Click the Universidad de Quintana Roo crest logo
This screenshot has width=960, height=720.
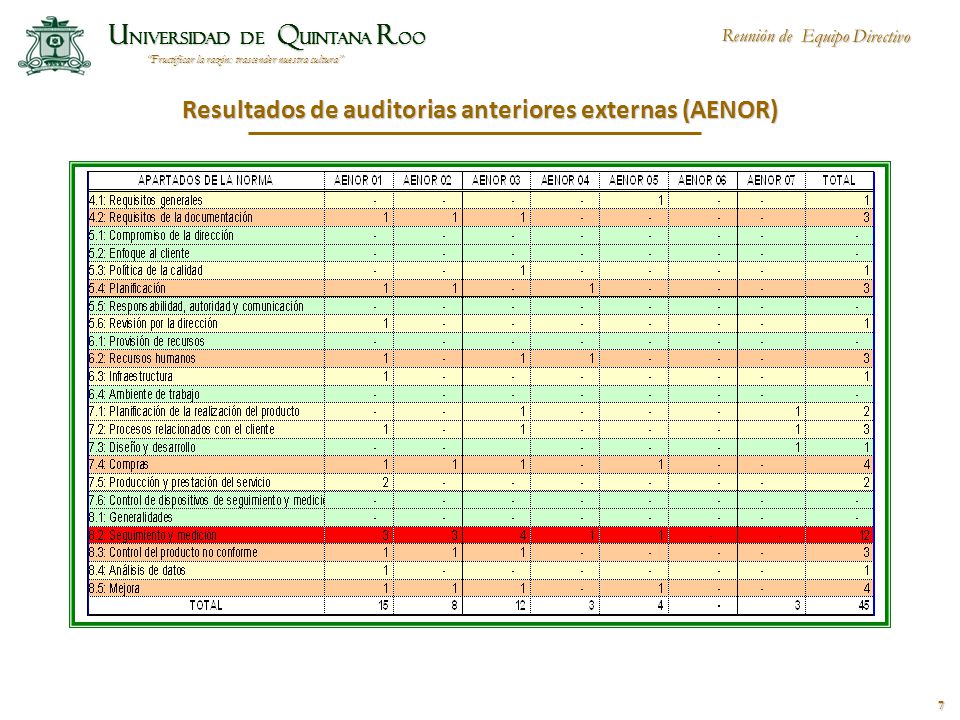[54, 46]
